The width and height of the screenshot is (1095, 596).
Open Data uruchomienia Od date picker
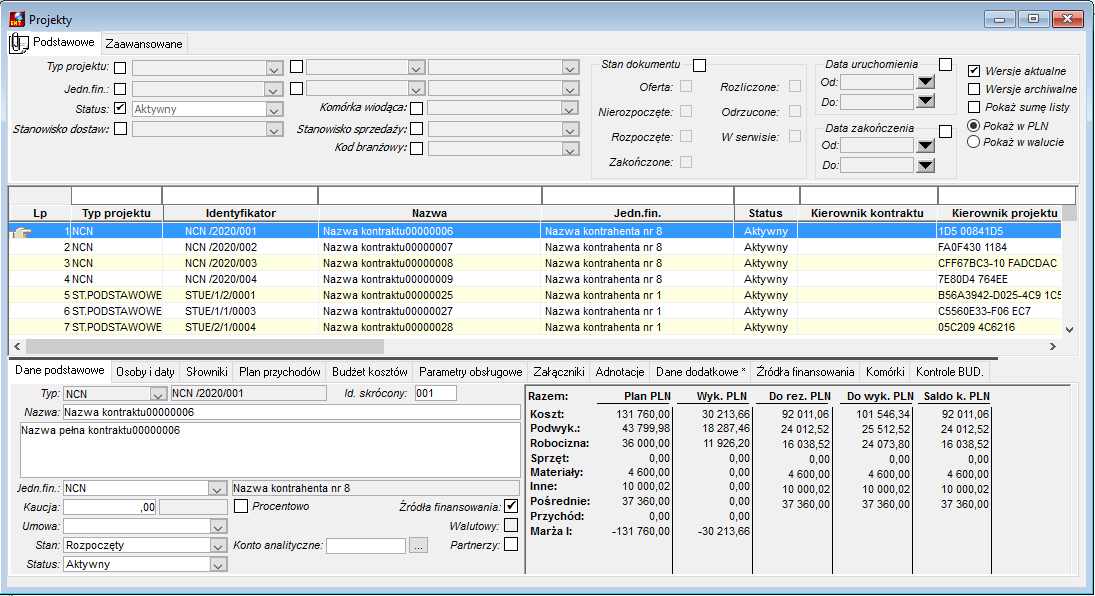click(x=925, y=82)
